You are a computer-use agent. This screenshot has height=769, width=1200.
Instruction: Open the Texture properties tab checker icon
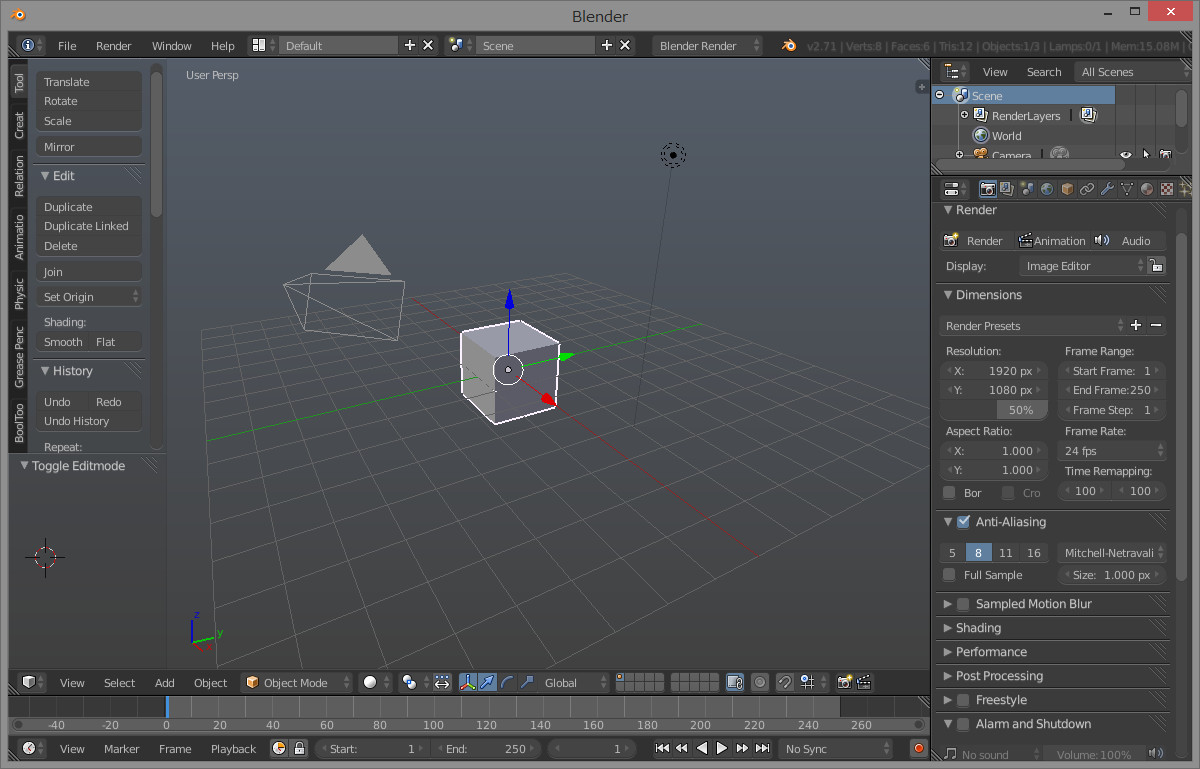1167,188
